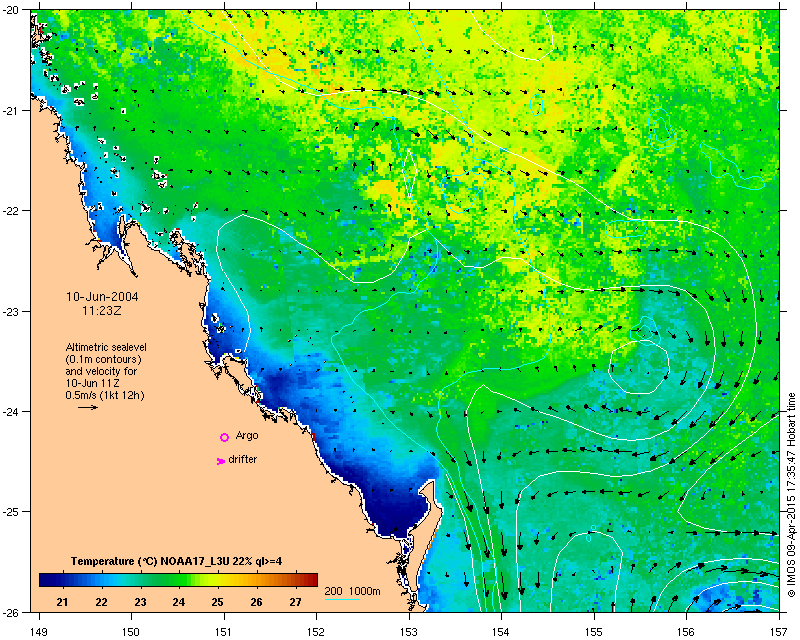
Task: Click longitude axis label 155
Action: 594,632
